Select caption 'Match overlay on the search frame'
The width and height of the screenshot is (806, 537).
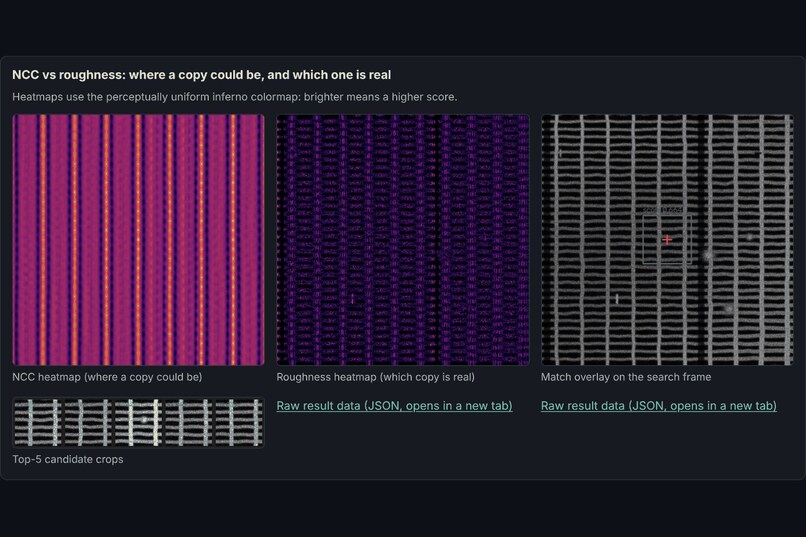point(626,377)
